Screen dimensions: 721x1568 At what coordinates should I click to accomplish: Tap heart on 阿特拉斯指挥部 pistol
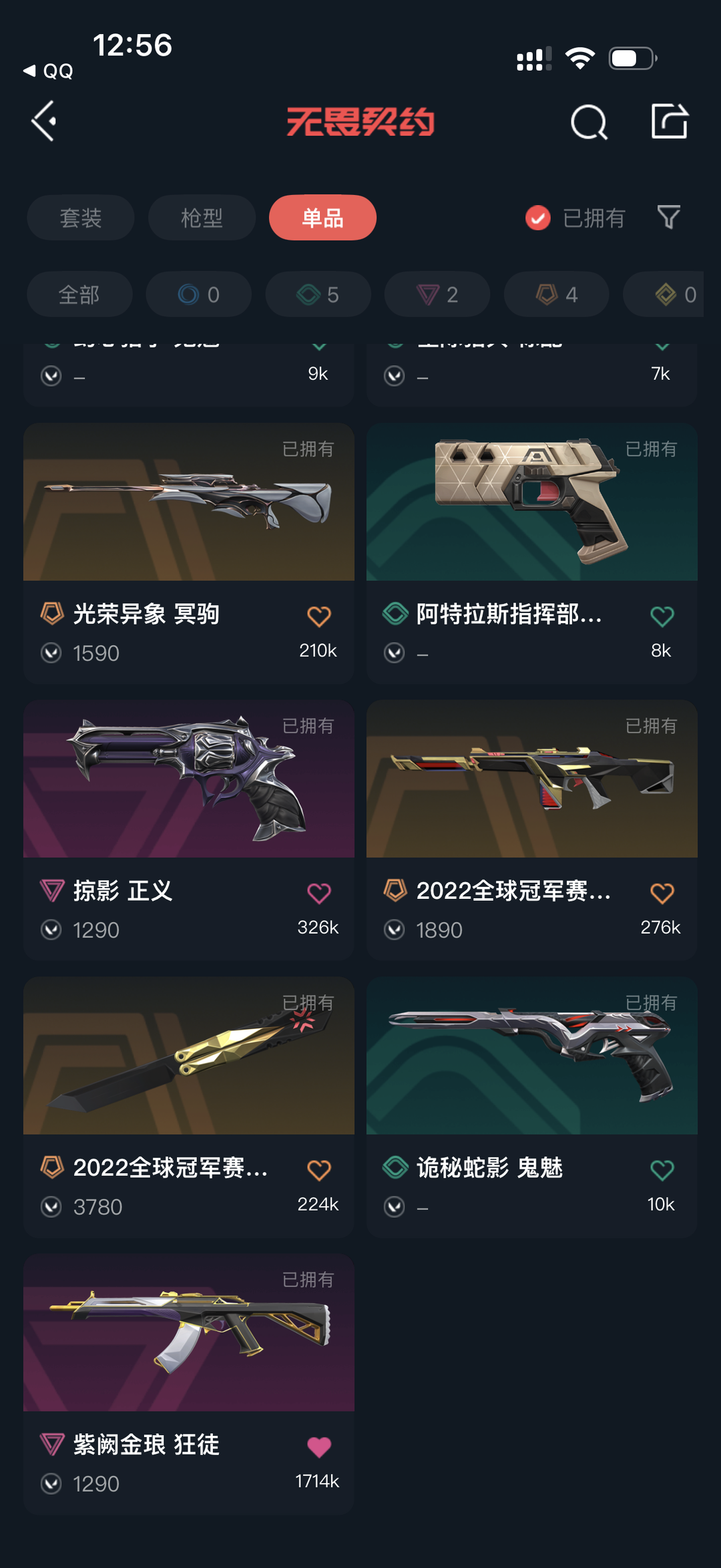point(662,616)
